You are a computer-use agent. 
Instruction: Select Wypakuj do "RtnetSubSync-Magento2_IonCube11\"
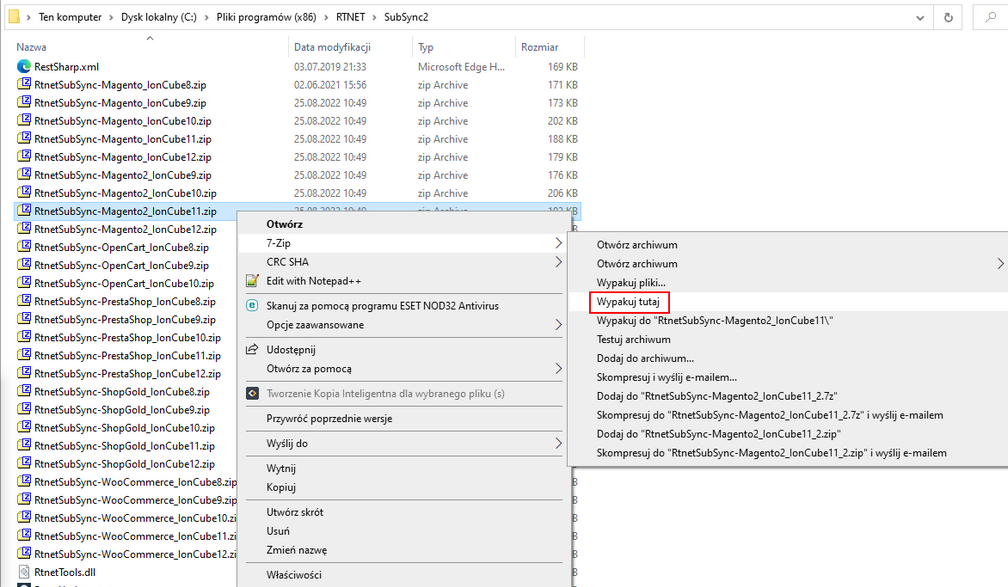point(714,320)
